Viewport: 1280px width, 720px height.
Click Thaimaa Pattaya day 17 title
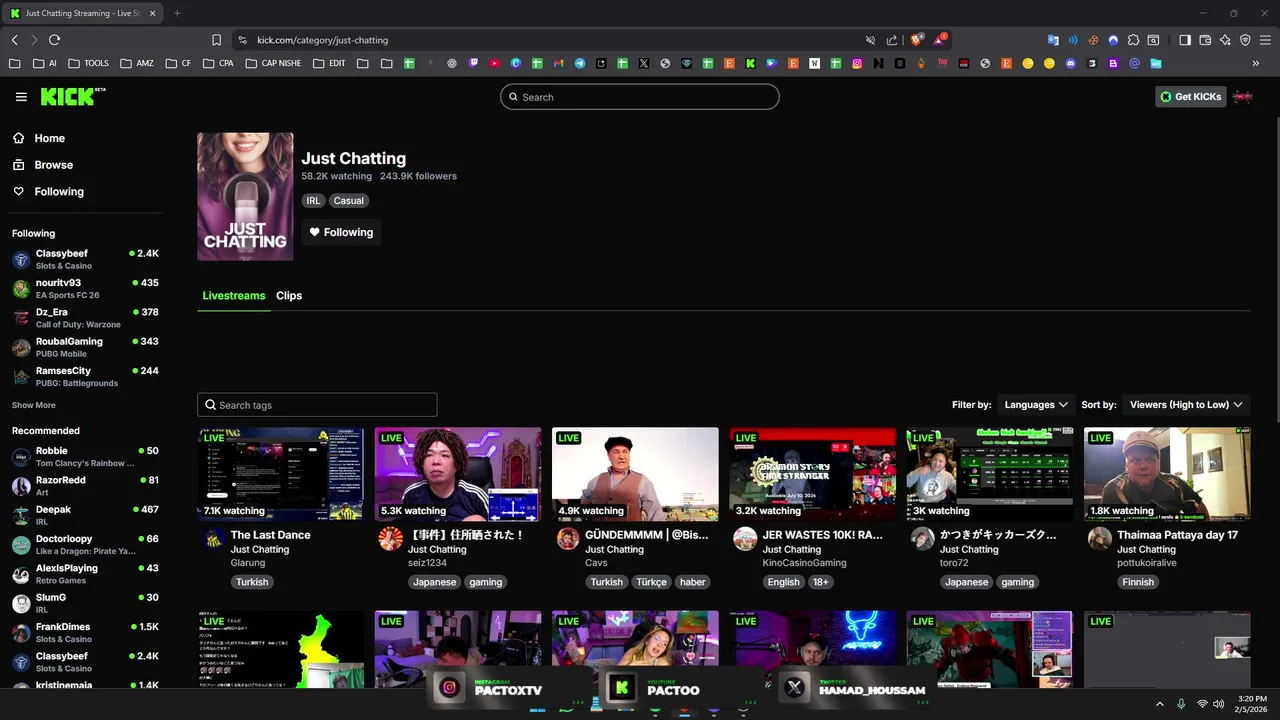coord(1177,535)
